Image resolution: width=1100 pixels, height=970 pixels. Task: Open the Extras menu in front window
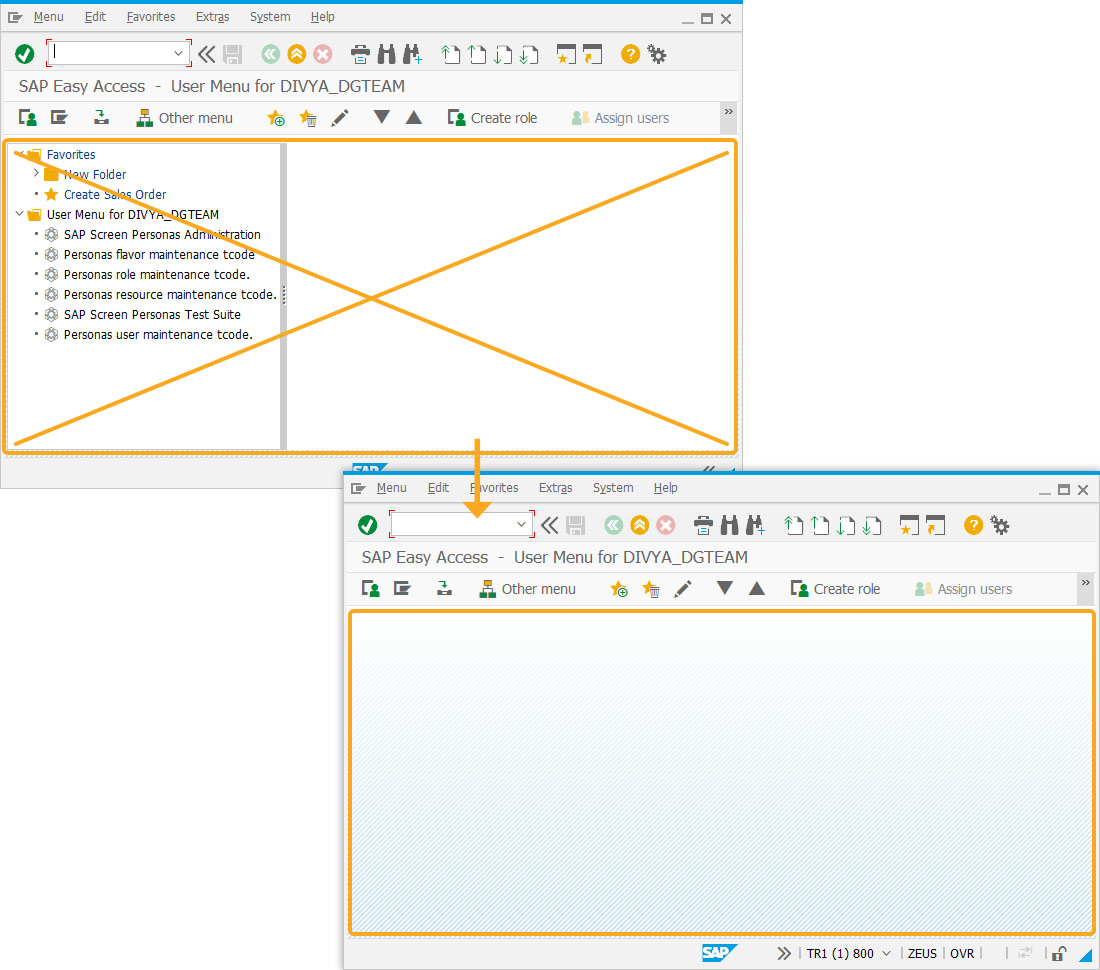tap(555, 487)
